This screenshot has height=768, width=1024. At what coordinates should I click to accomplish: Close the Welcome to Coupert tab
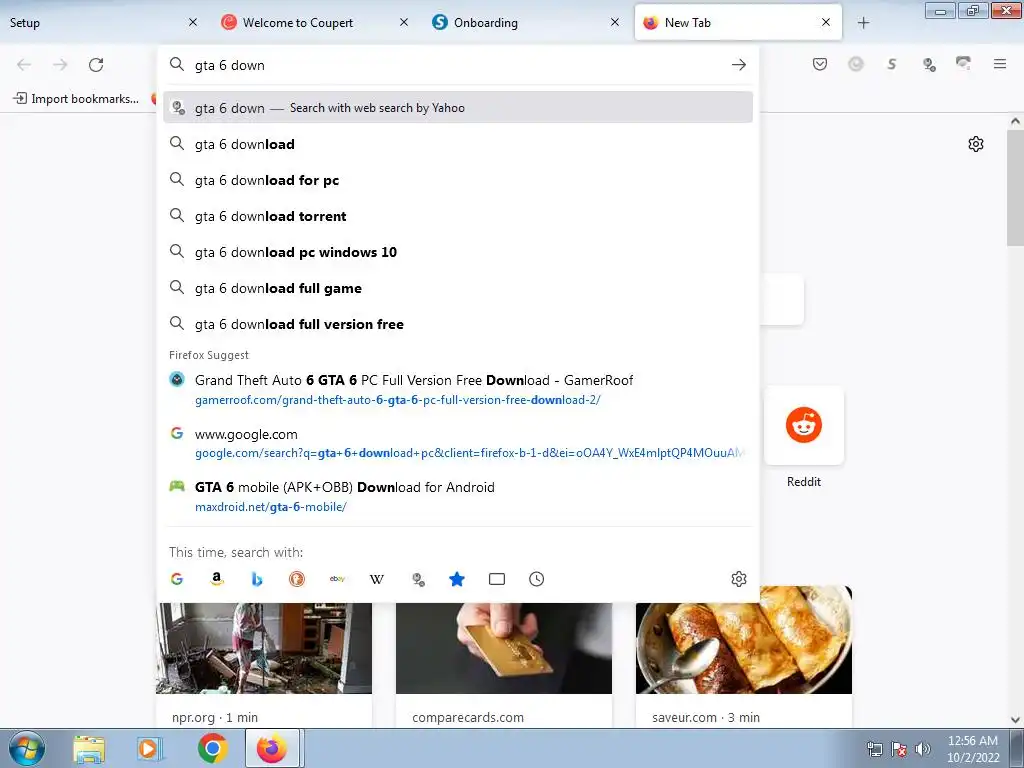click(x=404, y=23)
